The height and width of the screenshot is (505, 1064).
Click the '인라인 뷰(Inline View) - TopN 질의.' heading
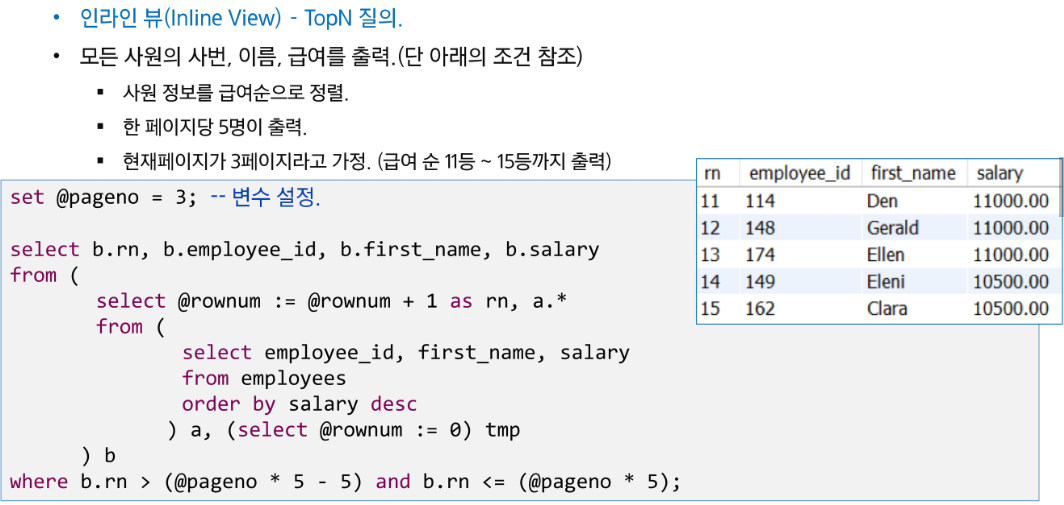[241, 18]
